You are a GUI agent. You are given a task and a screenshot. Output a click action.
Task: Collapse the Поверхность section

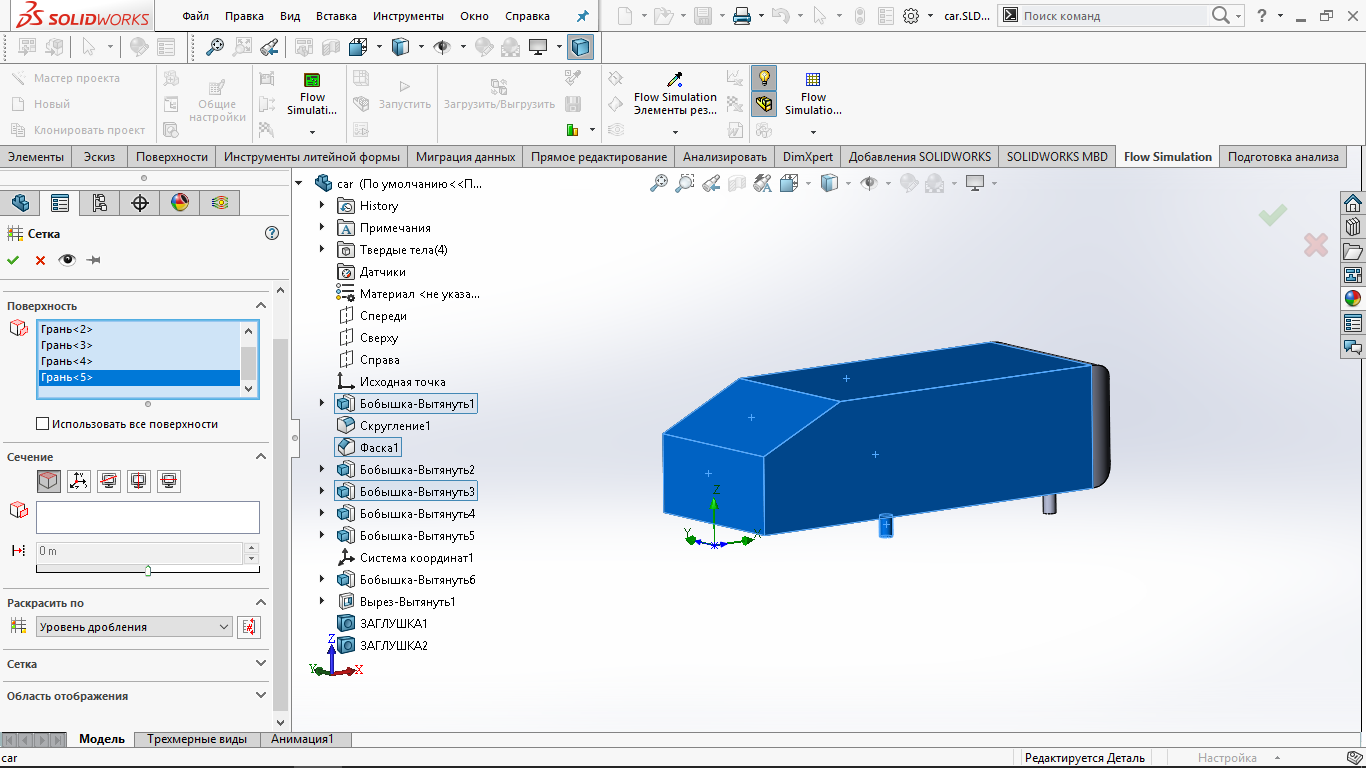(x=261, y=306)
